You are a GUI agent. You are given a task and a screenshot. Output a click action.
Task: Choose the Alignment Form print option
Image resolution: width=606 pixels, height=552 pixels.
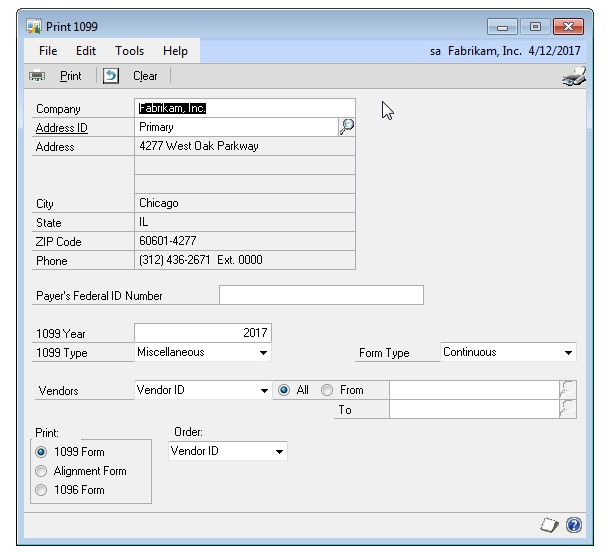(x=41, y=471)
